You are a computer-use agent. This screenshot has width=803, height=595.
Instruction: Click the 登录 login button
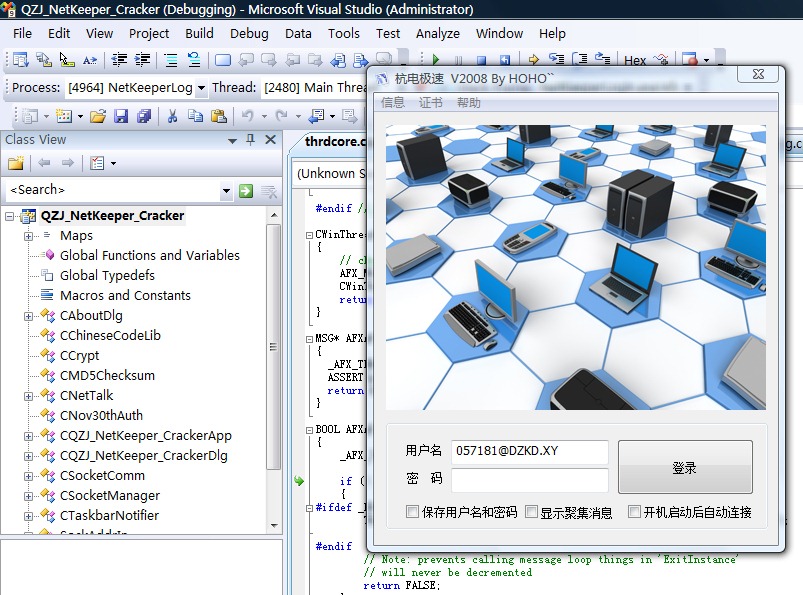click(685, 467)
